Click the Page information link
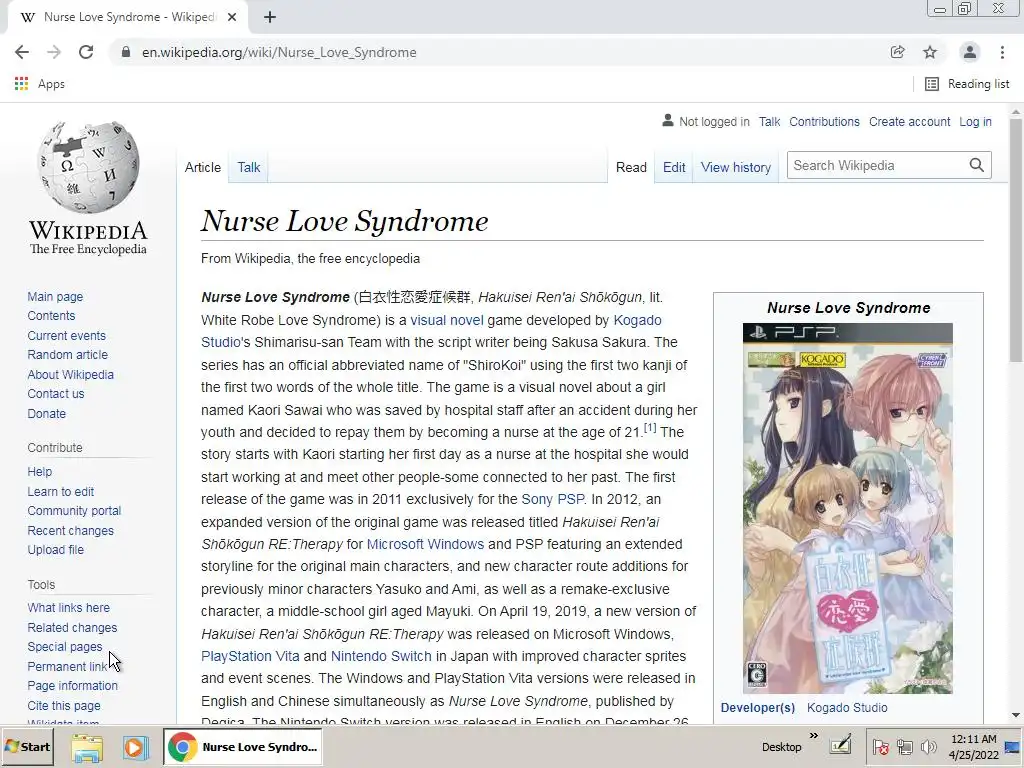This screenshot has width=1024, height=768. pyautogui.click(x=72, y=686)
